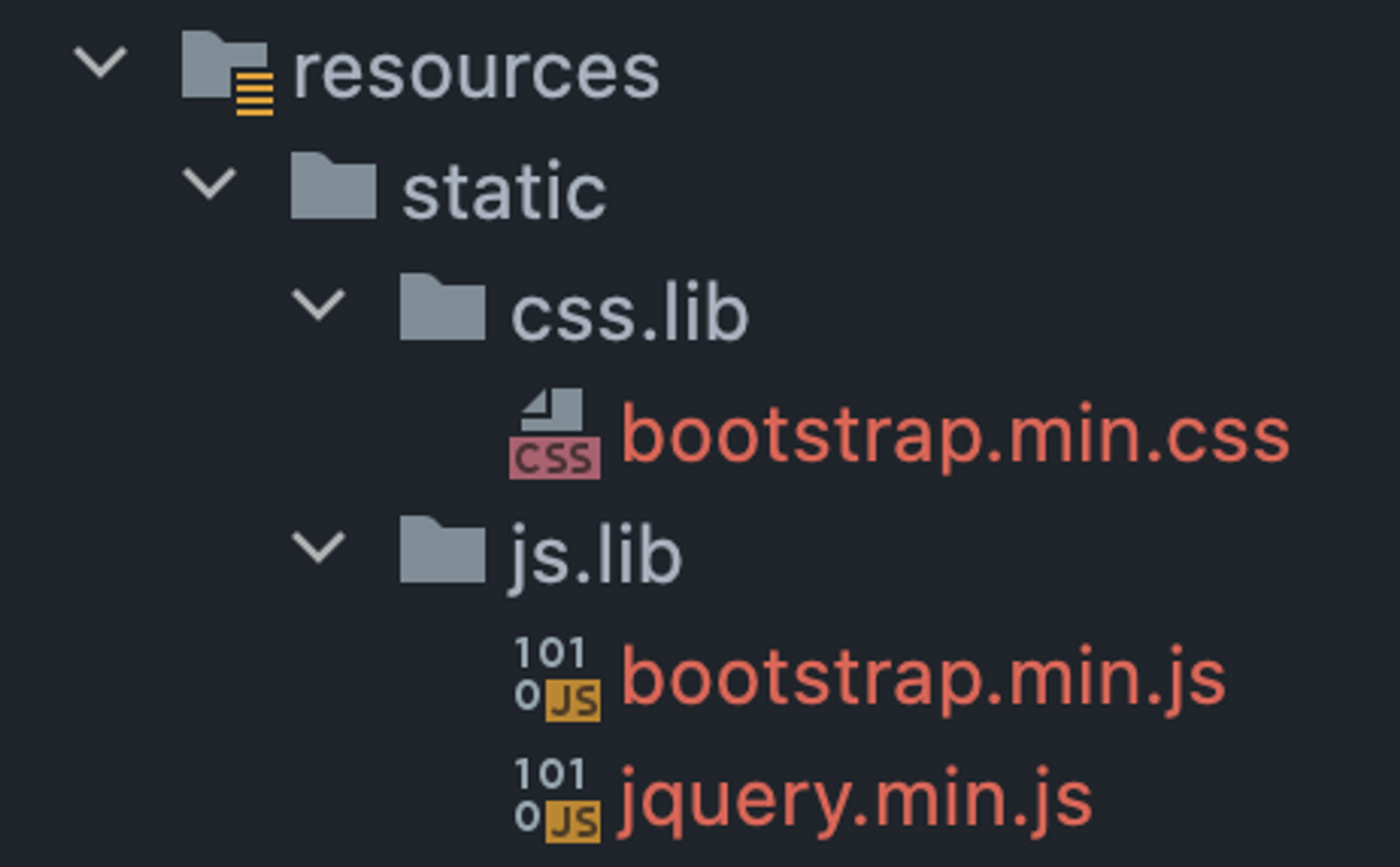Collapse the resources folder chevron
Screen dimensions: 1400x867
(x=100, y=62)
